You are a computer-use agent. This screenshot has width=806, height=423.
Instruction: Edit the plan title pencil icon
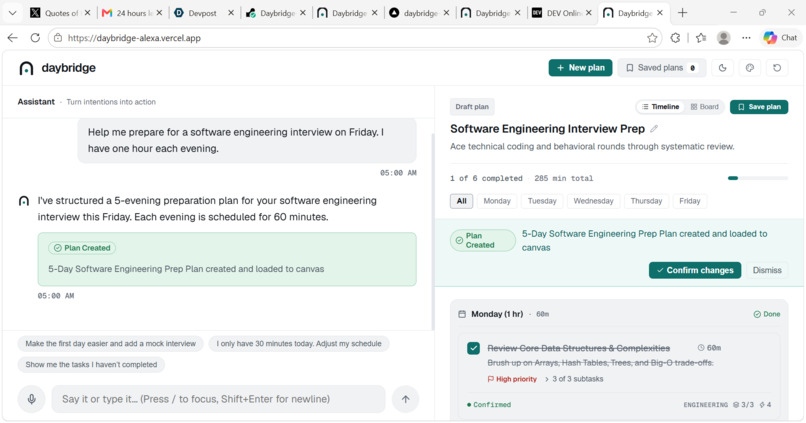[x=654, y=128]
